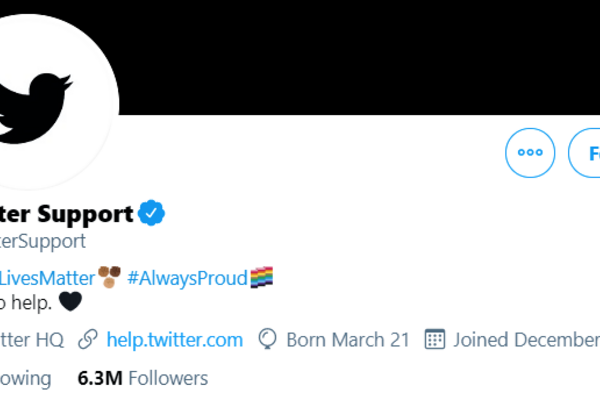Click the calendar joined-date icon
600x400 pixels.
tap(434, 340)
